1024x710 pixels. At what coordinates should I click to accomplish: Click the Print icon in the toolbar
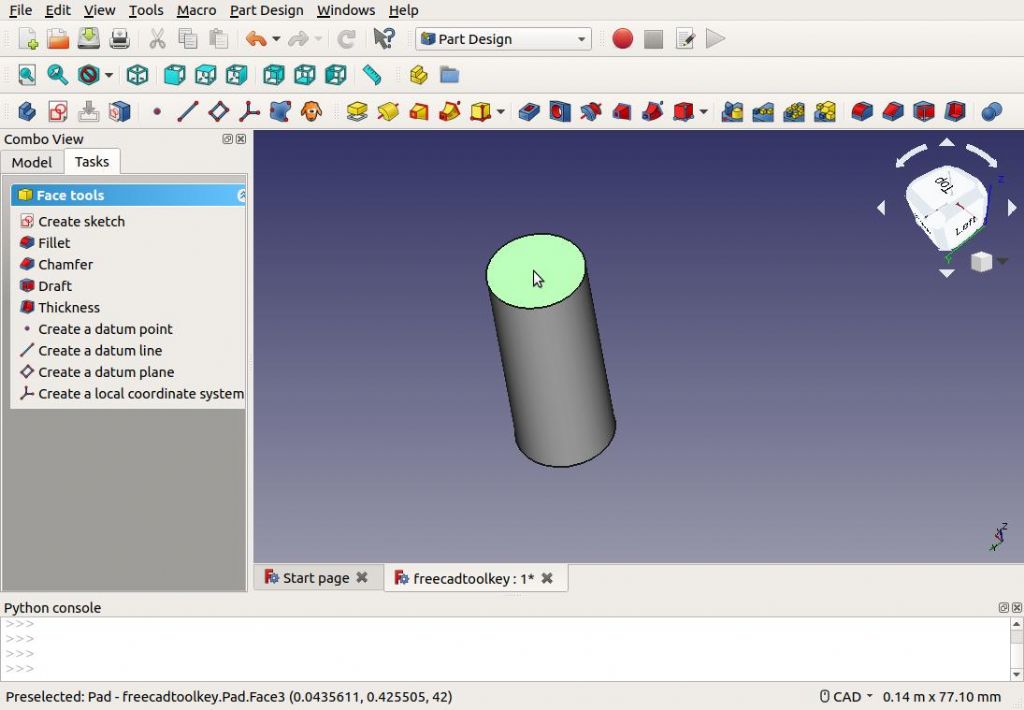120,39
